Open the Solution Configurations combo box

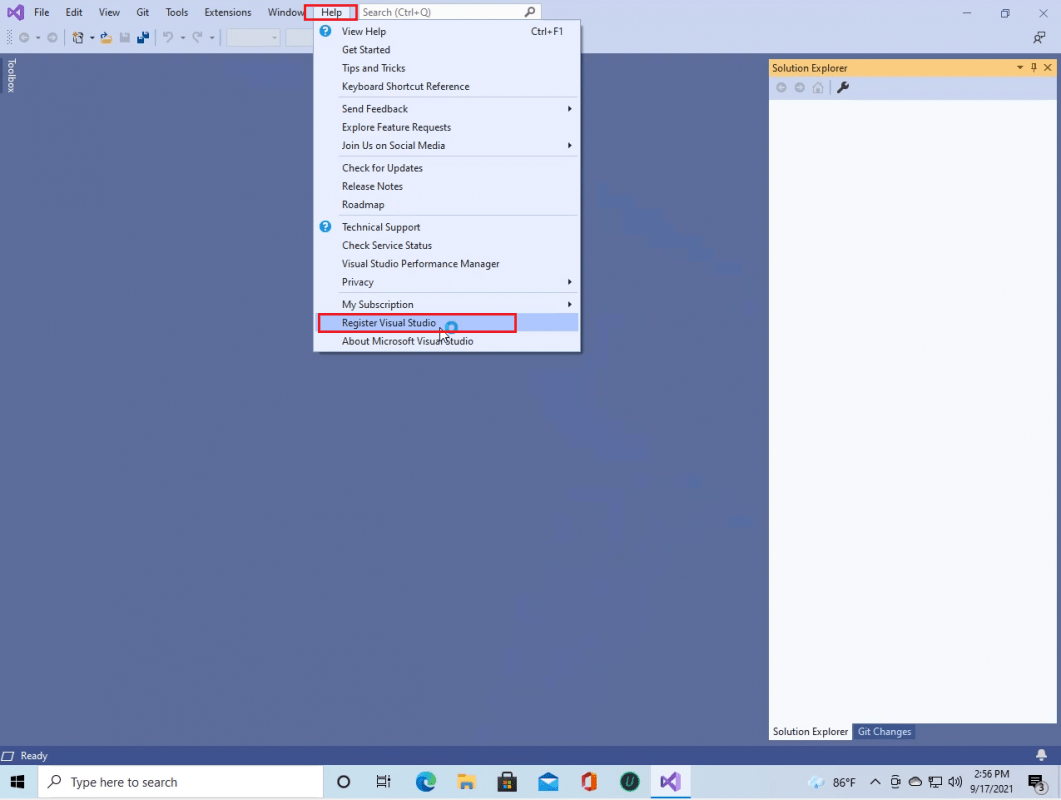click(253, 38)
